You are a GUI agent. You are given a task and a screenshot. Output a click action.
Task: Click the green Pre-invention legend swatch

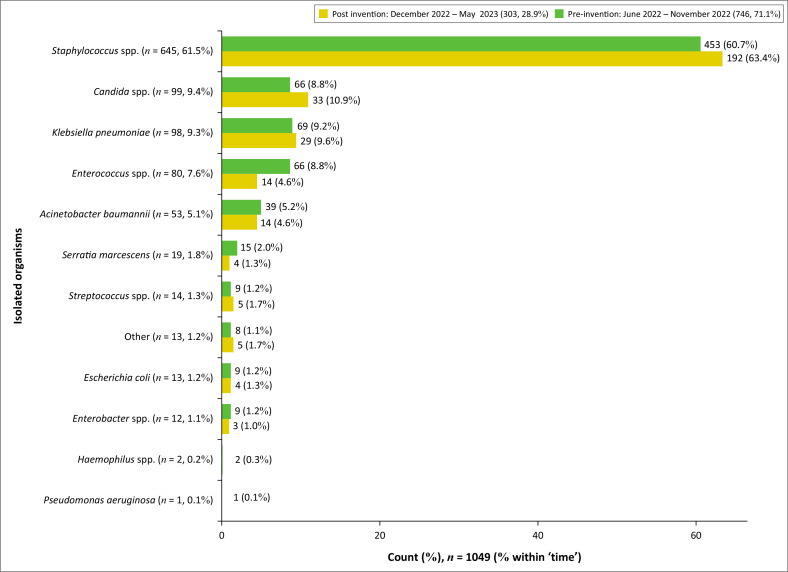562,14
